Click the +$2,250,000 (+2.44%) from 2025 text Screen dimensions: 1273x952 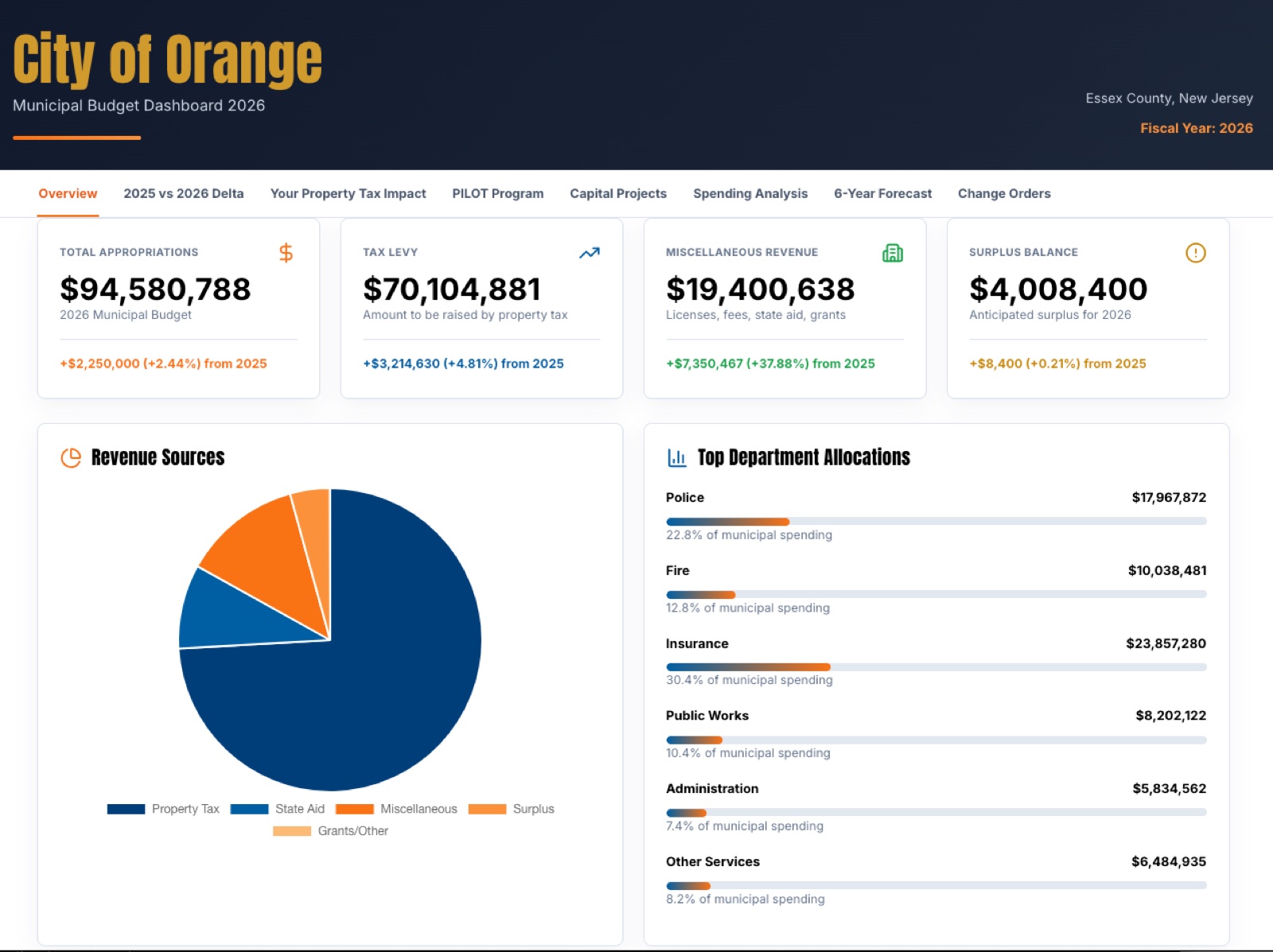coord(163,363)
